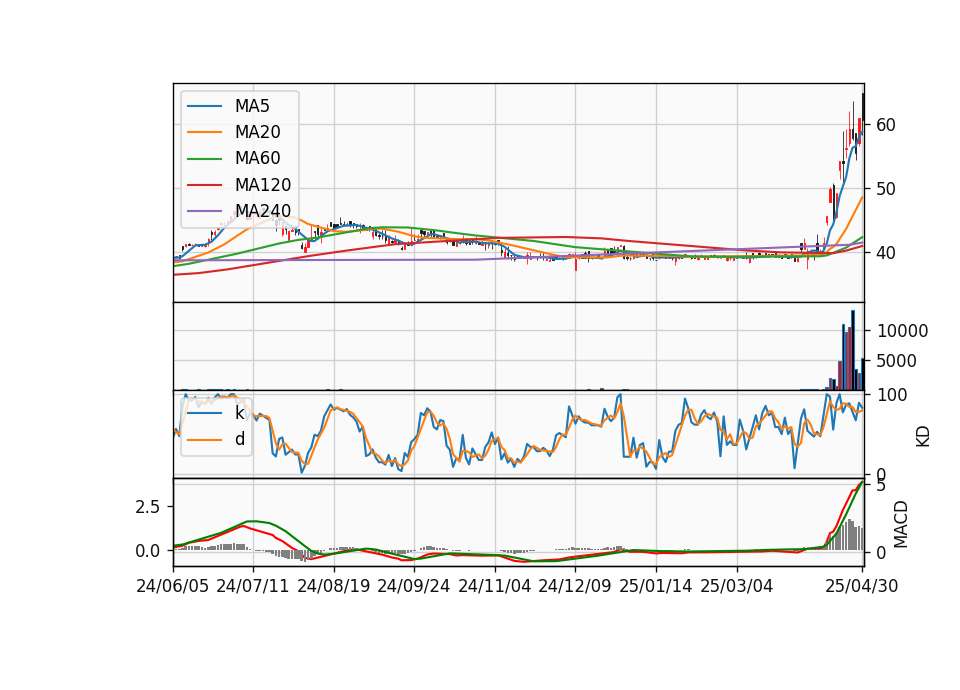Click the date label 25/03/04
Viewport: 960px width, 690px height.
[x=737, y=586]
